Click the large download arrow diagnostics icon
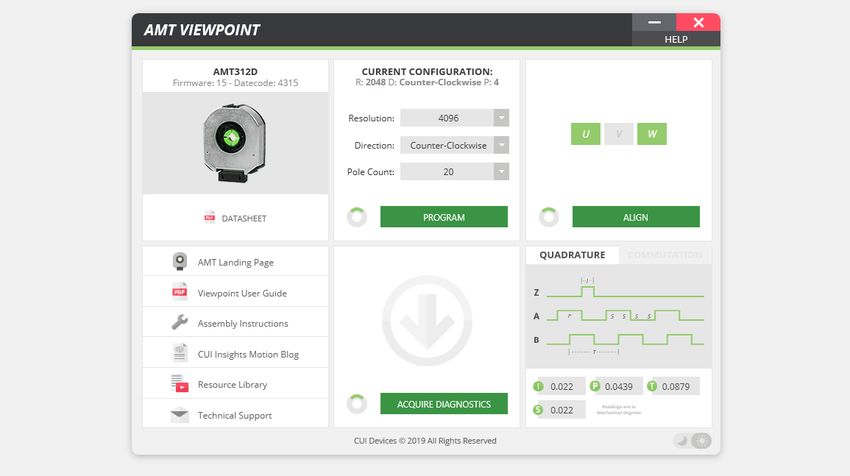The image size is (850, 476). click(x=427, y=320)
